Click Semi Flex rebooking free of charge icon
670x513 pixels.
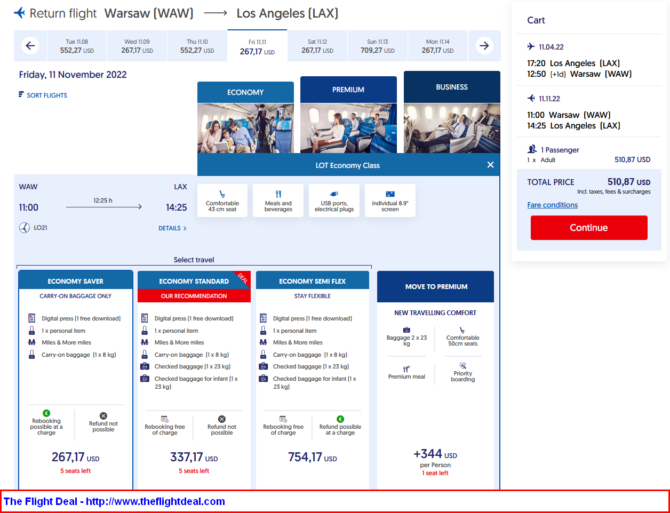click(x=283, y=419)
